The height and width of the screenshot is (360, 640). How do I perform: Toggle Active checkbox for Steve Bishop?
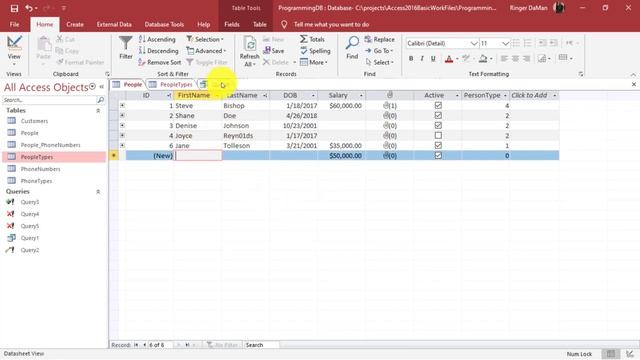pyautogui.click(x=438, y=105)
